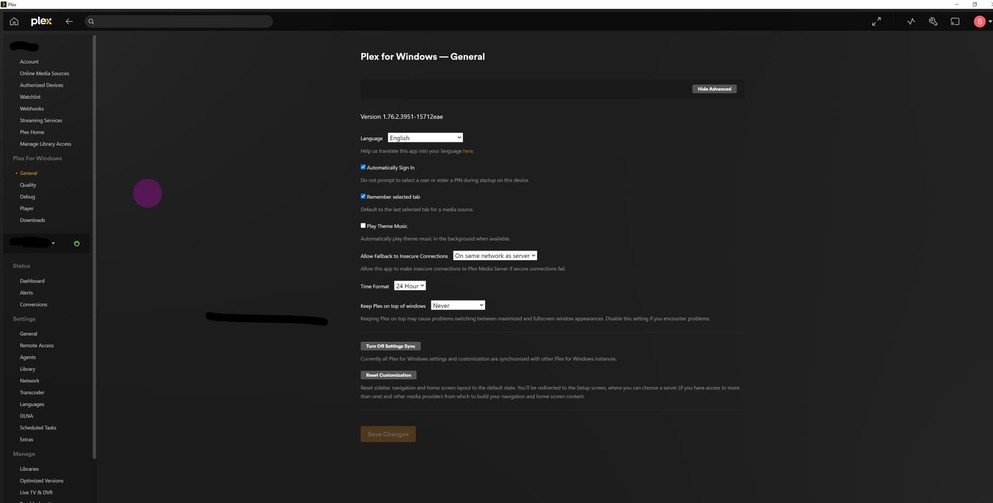Image resolution: width=993 pixels, height=503 pixels.
Task: Open Webhooks in sidebar
Action: pyautogui.click(x=32, y=108)
